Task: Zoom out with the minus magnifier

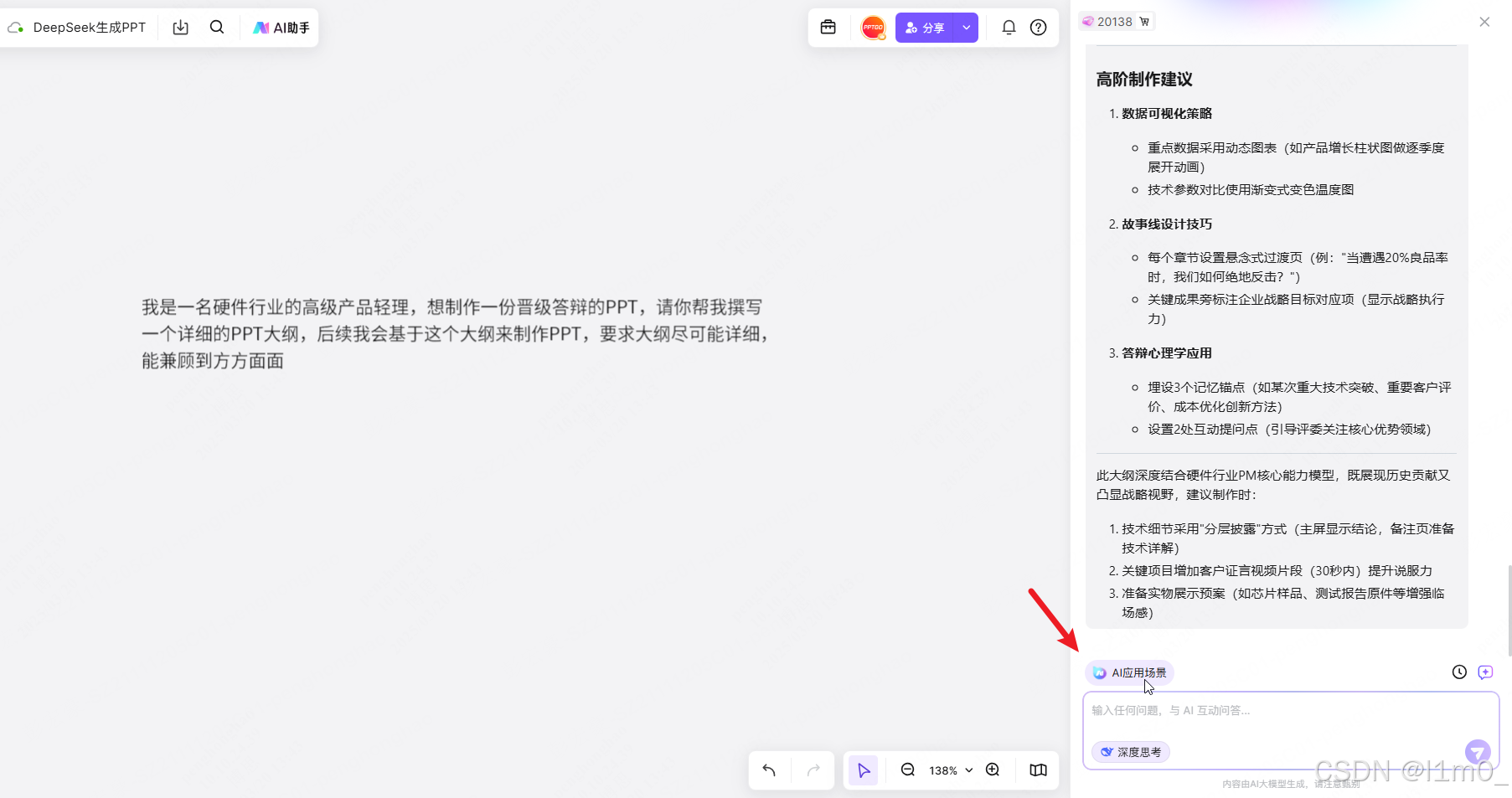Action: coord(907,770)
